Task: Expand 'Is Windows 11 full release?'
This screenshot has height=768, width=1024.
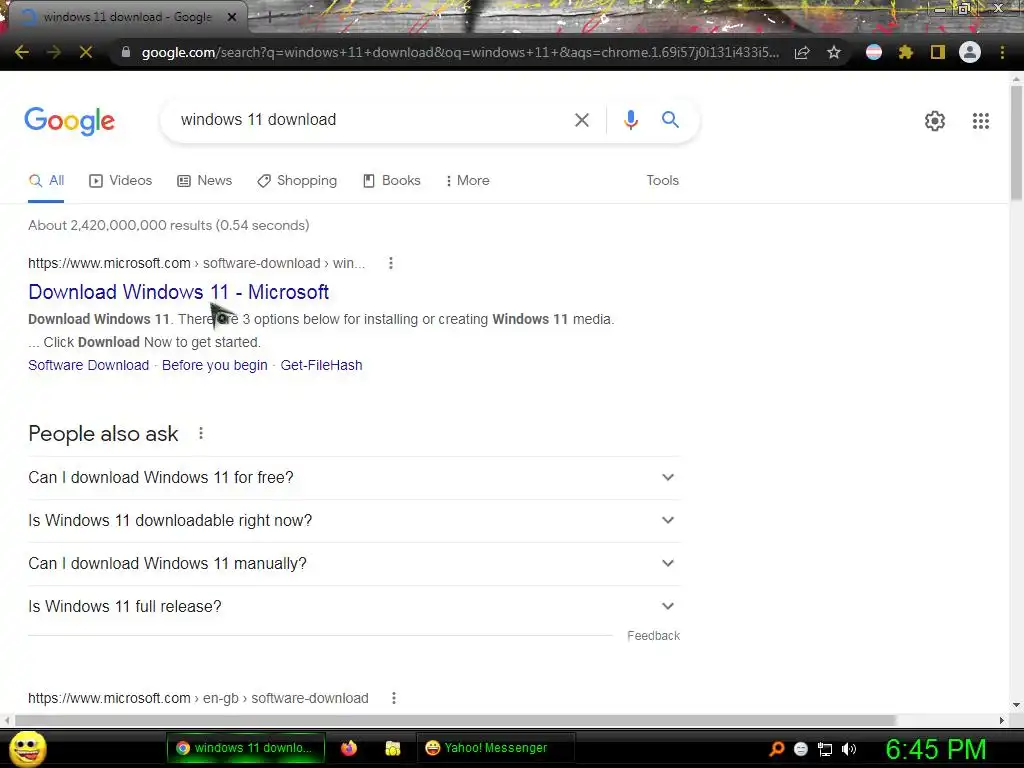Action: 354,607
